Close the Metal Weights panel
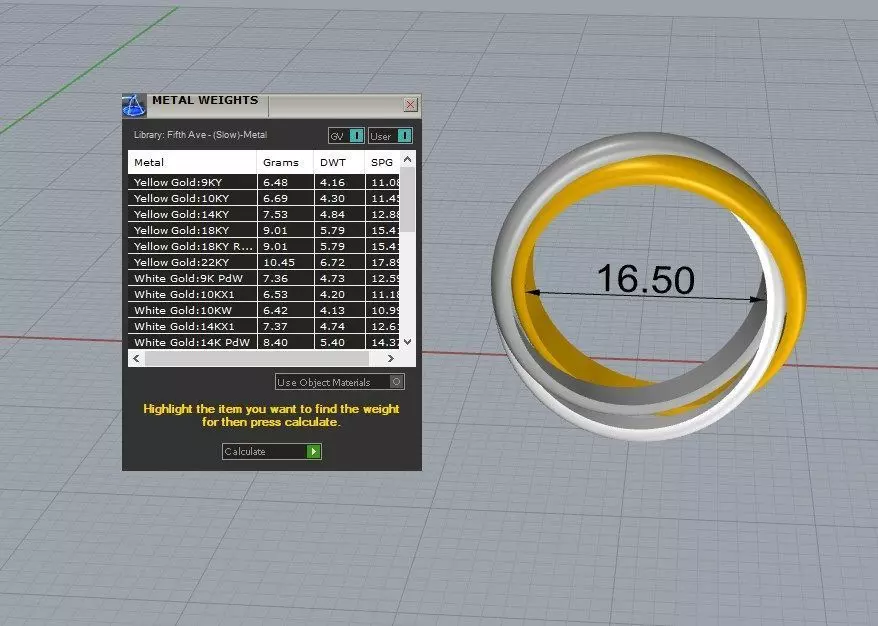This screenshot has width=878, height=626. click(x=410, y=104)
